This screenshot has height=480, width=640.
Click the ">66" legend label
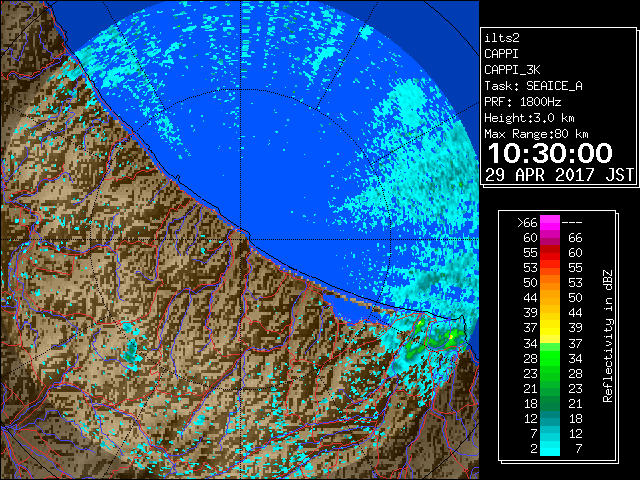tap(527, 223)
